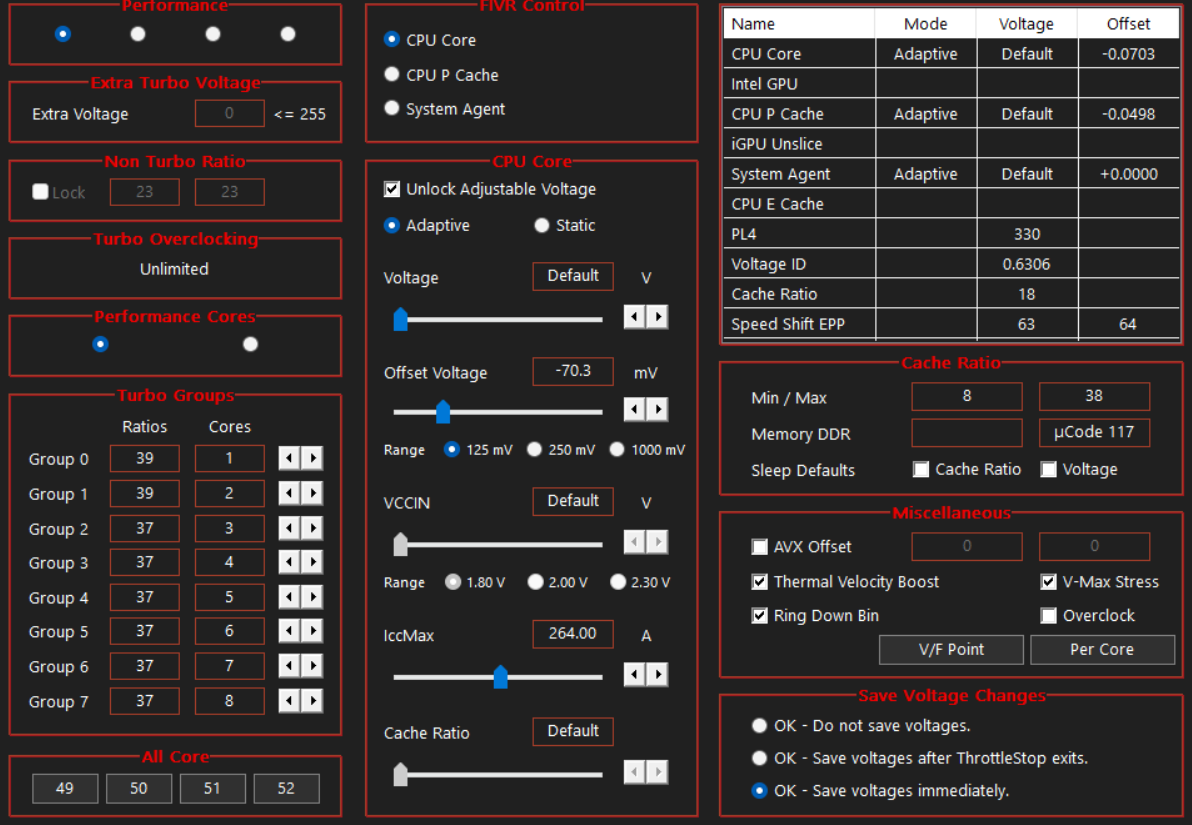Select CPU P Cache in FIVR Control
This screenshot has height=825, width=1192.
point(392,75)
